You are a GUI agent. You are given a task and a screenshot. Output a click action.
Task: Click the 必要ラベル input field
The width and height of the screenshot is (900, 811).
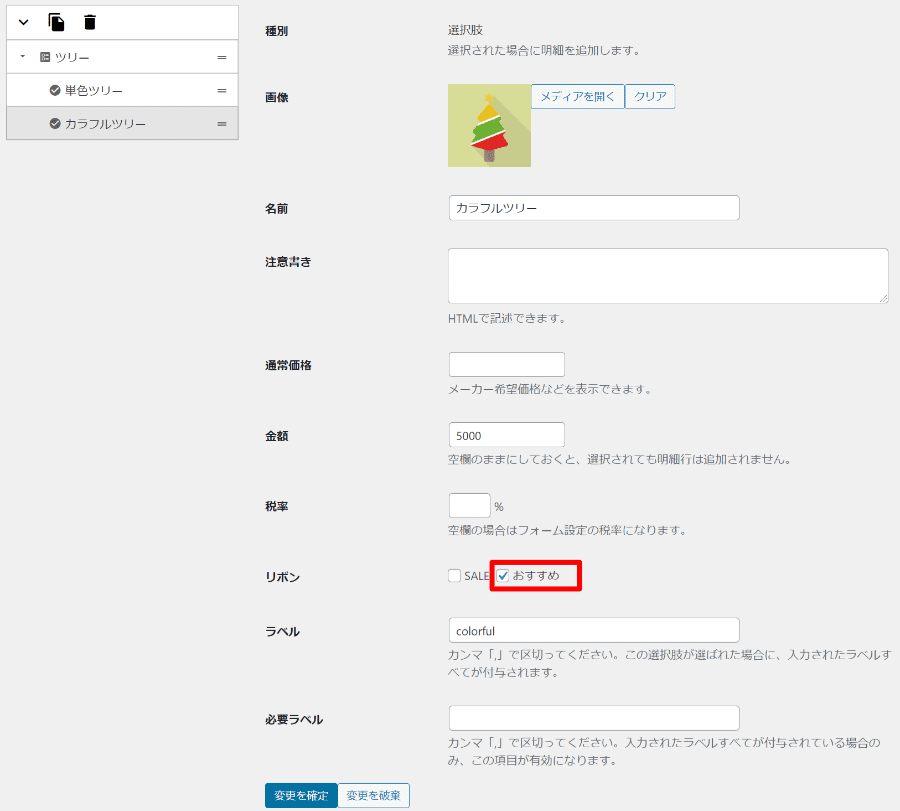point(594,718)
